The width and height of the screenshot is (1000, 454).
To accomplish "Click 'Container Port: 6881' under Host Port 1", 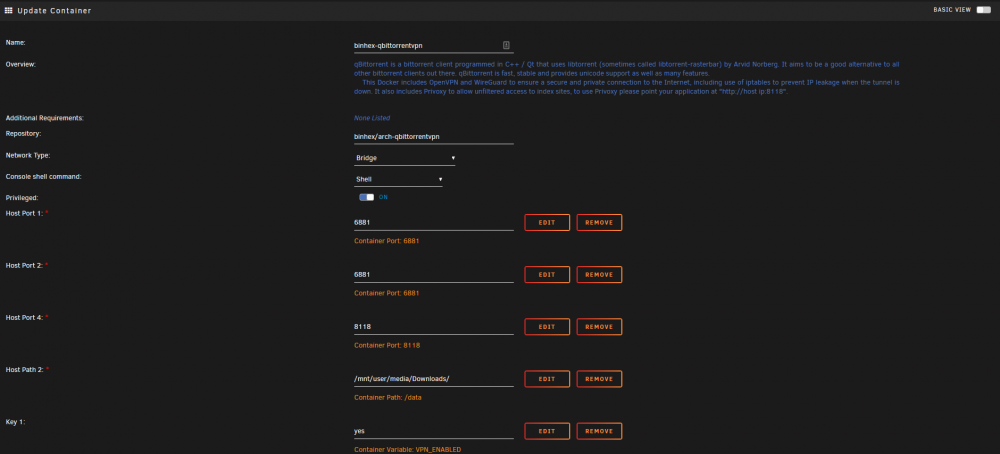I will [x=386, y=241].
